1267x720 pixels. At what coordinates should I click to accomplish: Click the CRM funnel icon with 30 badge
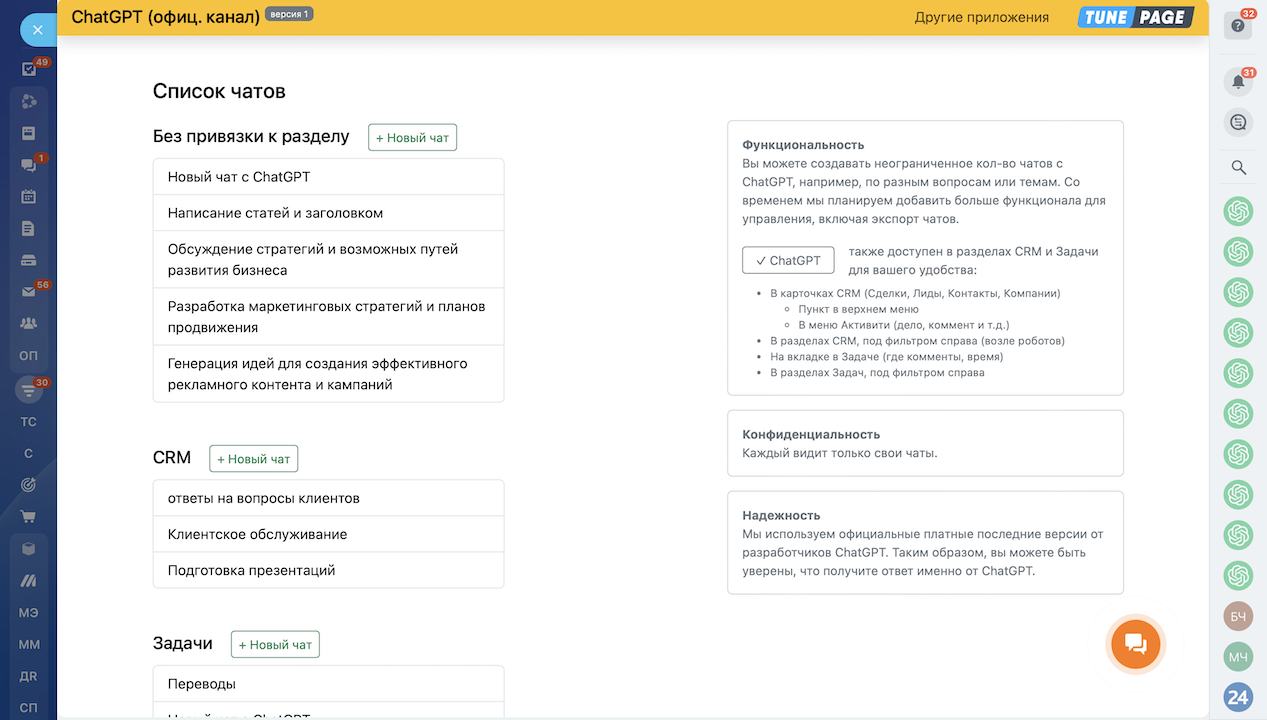[x=29, y=389]
